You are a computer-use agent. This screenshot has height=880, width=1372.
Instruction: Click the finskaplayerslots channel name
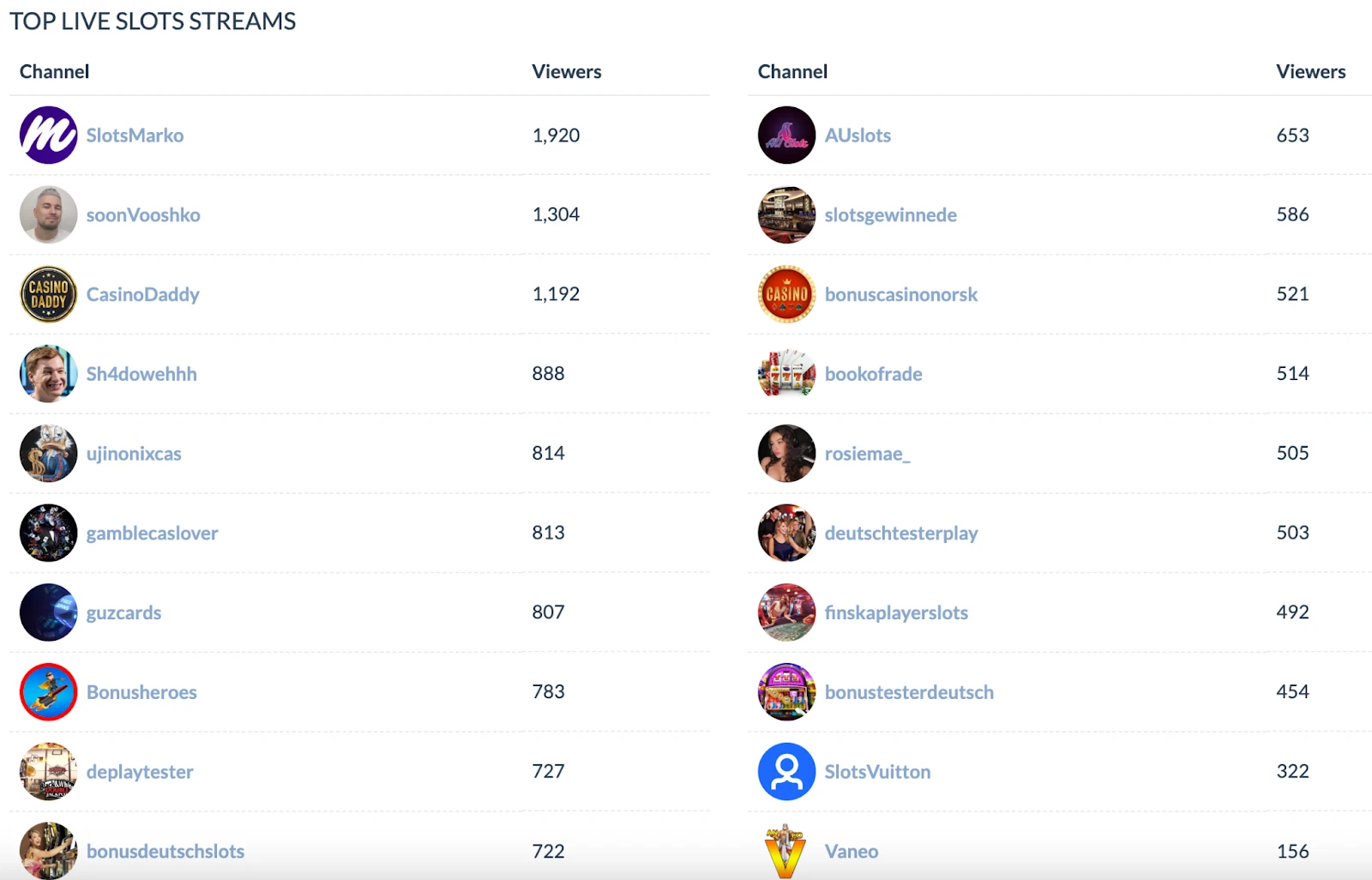click(896, 613)
